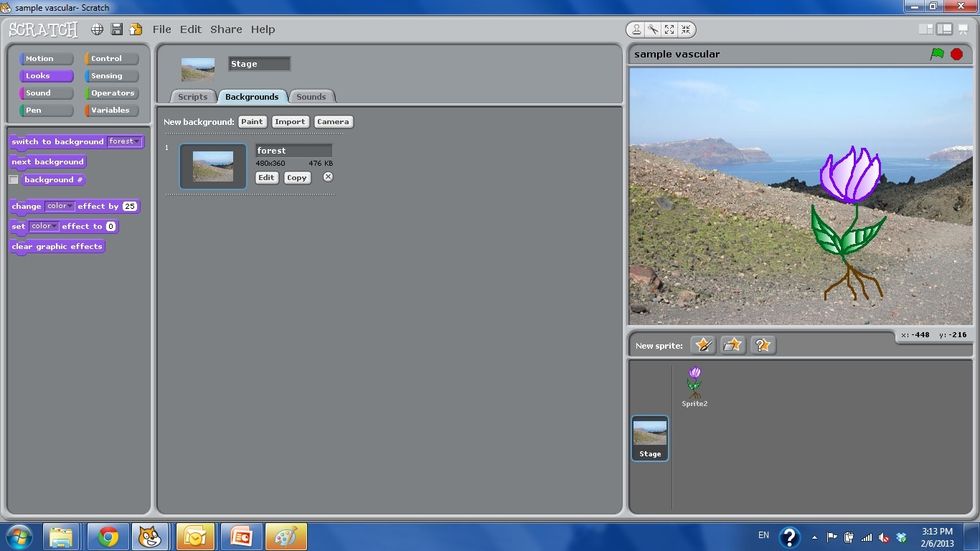Screen dimensions: 980x551
Task: Open color dropdown in change effect block
Action: click(x=59, y=206)
